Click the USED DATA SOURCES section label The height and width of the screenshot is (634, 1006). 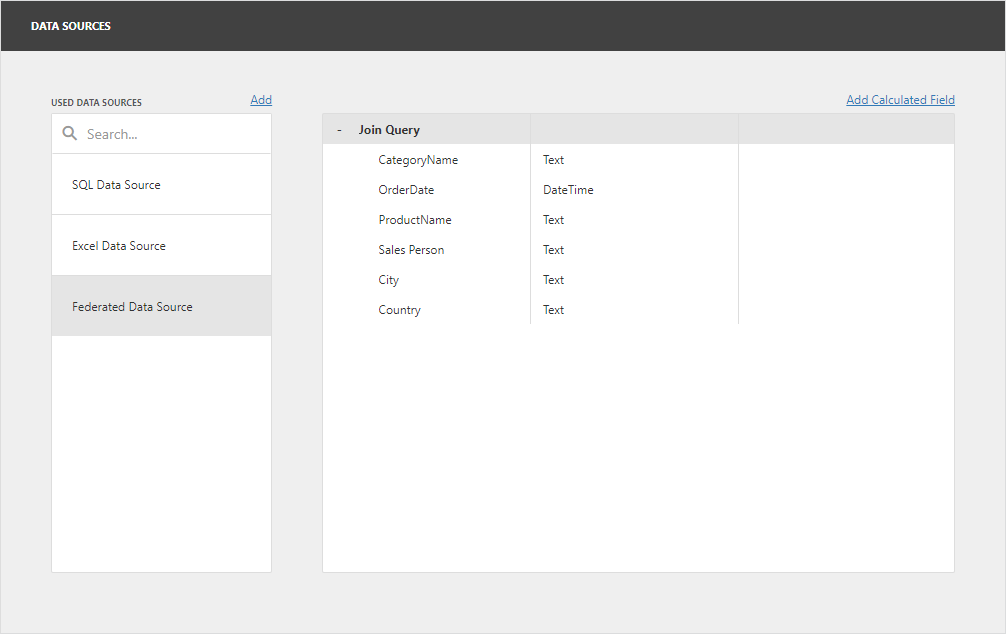pyautogui.click(x=96, y=101)
